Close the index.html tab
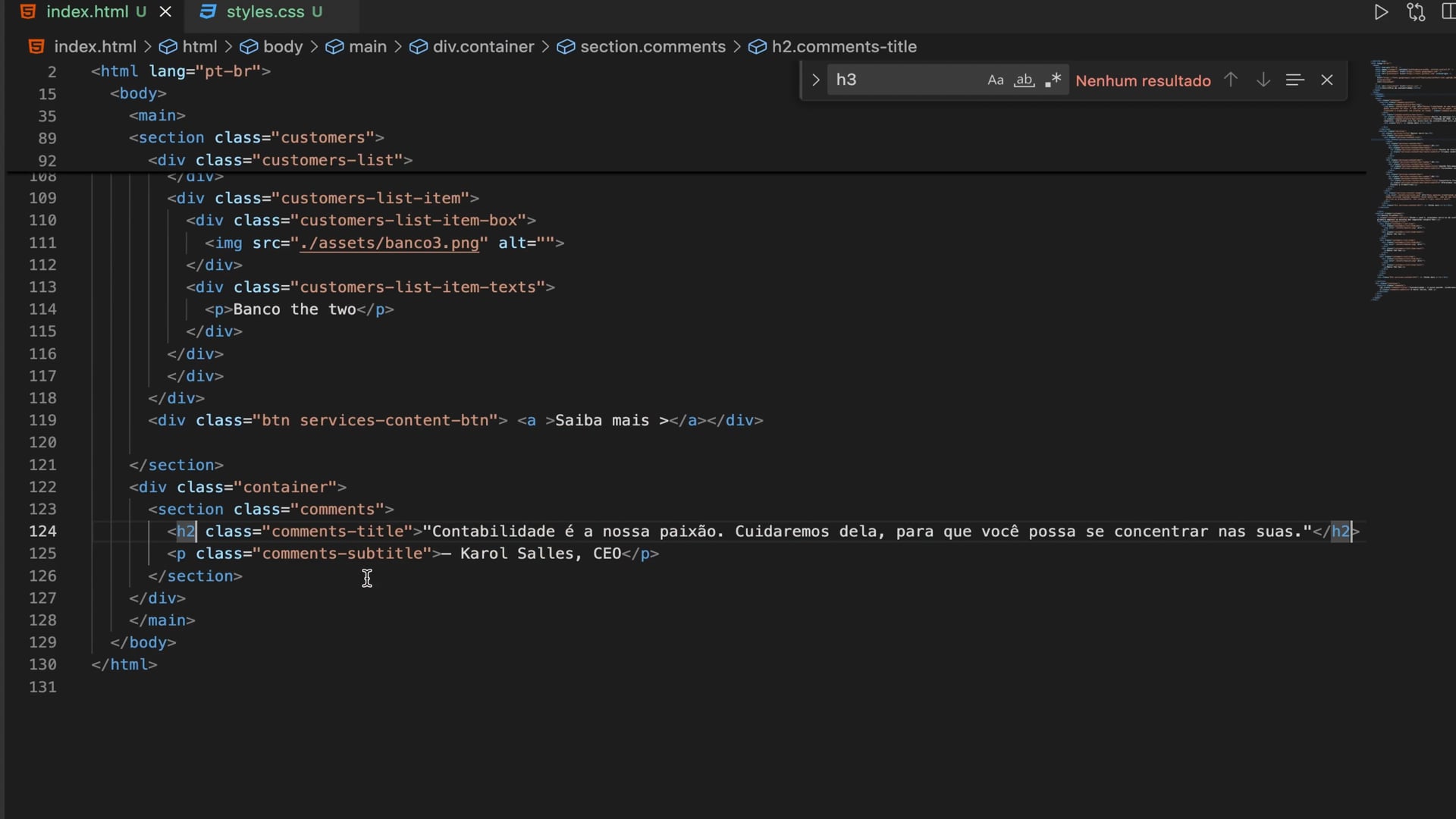Image resolution: width=1456 pixels, height=819 pixels. coord(165,12)
